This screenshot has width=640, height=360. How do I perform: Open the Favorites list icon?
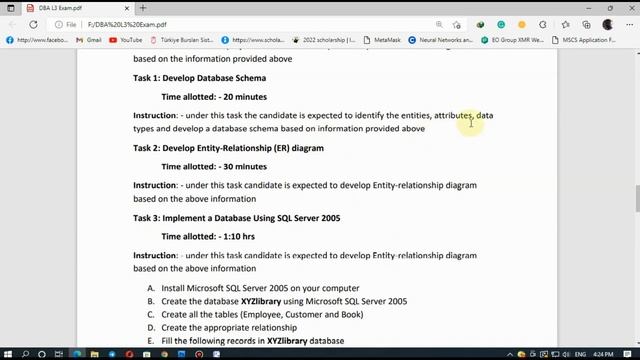click(x=565, y=24)
